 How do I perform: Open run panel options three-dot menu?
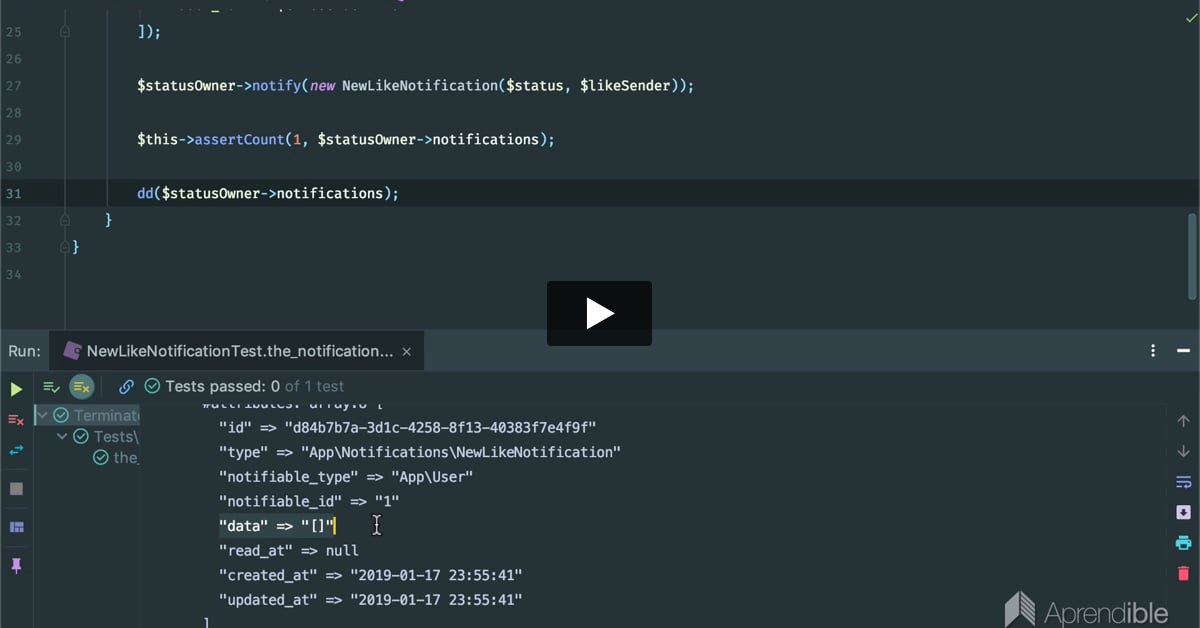point(1153,351)
